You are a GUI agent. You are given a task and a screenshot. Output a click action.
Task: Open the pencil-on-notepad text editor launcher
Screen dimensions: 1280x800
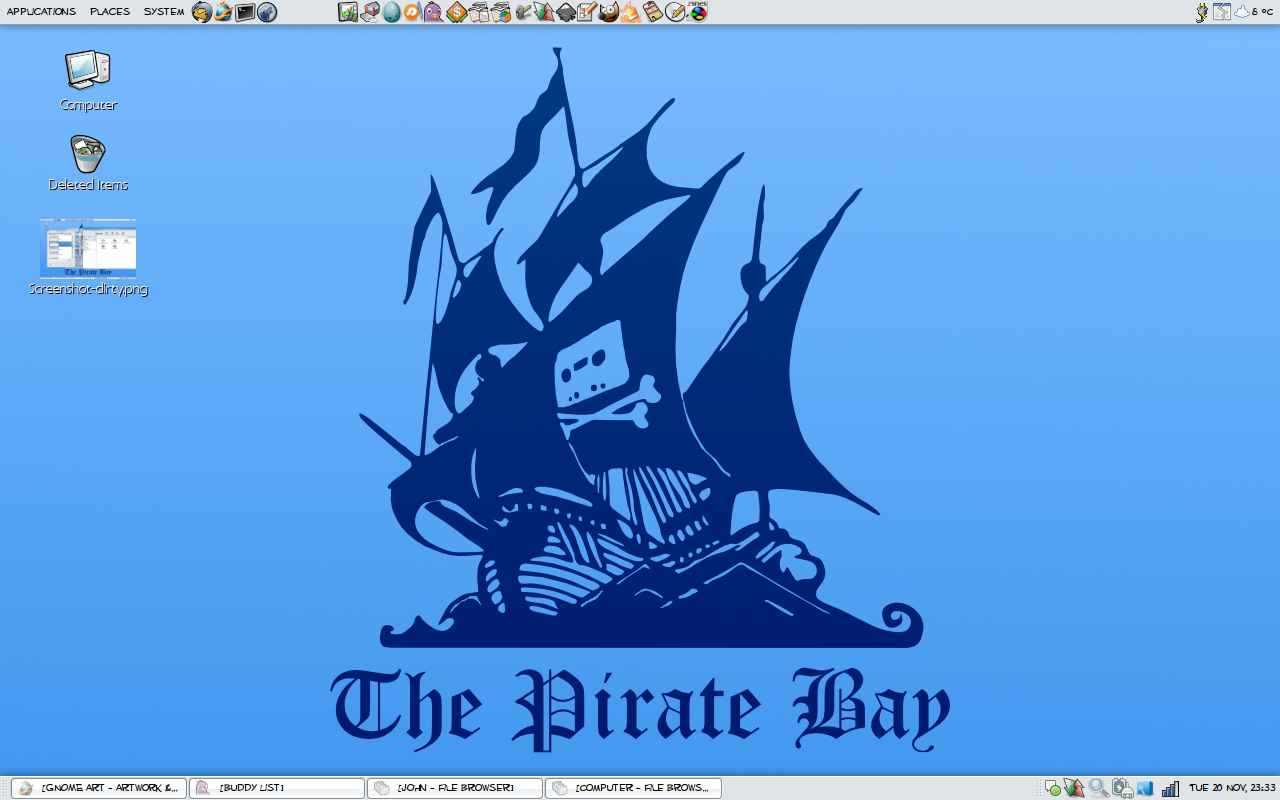coord(587,12)
